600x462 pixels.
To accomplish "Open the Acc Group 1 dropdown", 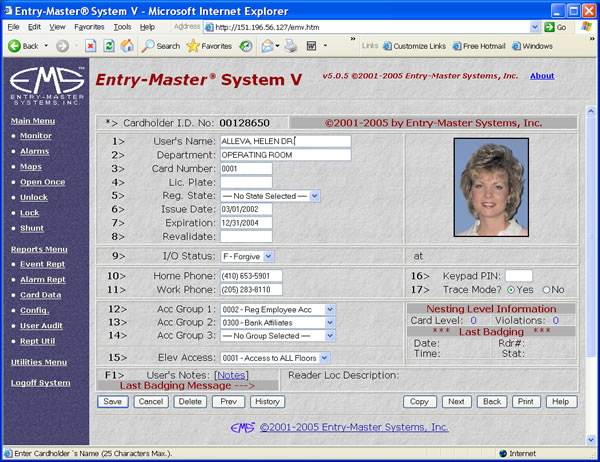I will pos(330,309).
